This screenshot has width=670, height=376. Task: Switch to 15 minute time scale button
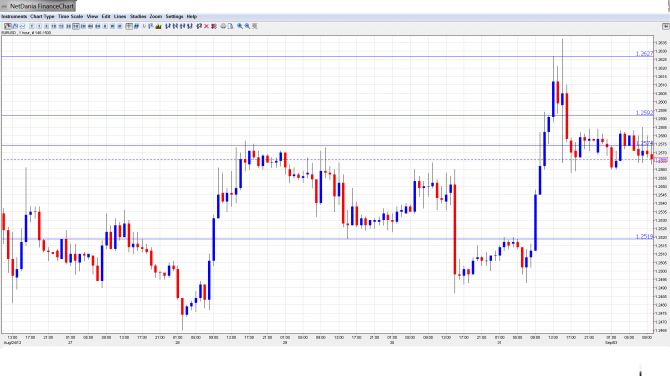[61, 26]
